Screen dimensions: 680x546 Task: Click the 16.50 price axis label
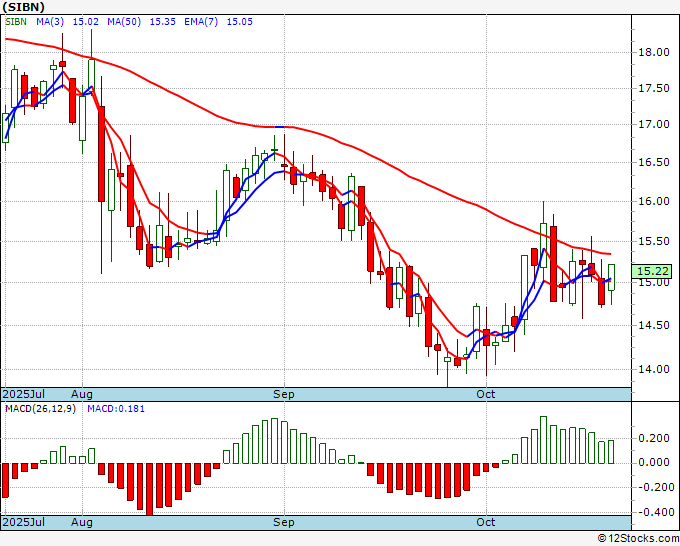coord(654,162)
